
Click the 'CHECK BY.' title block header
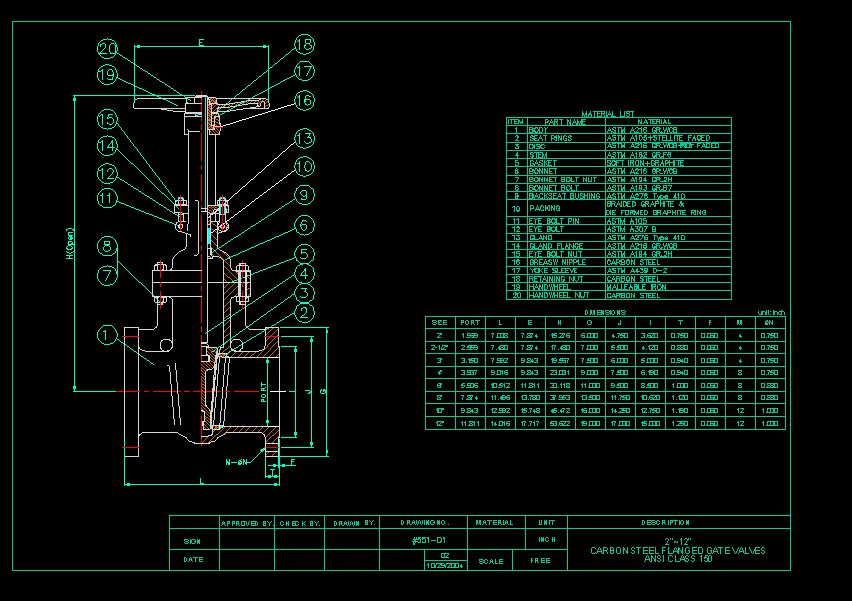point(299,523)
